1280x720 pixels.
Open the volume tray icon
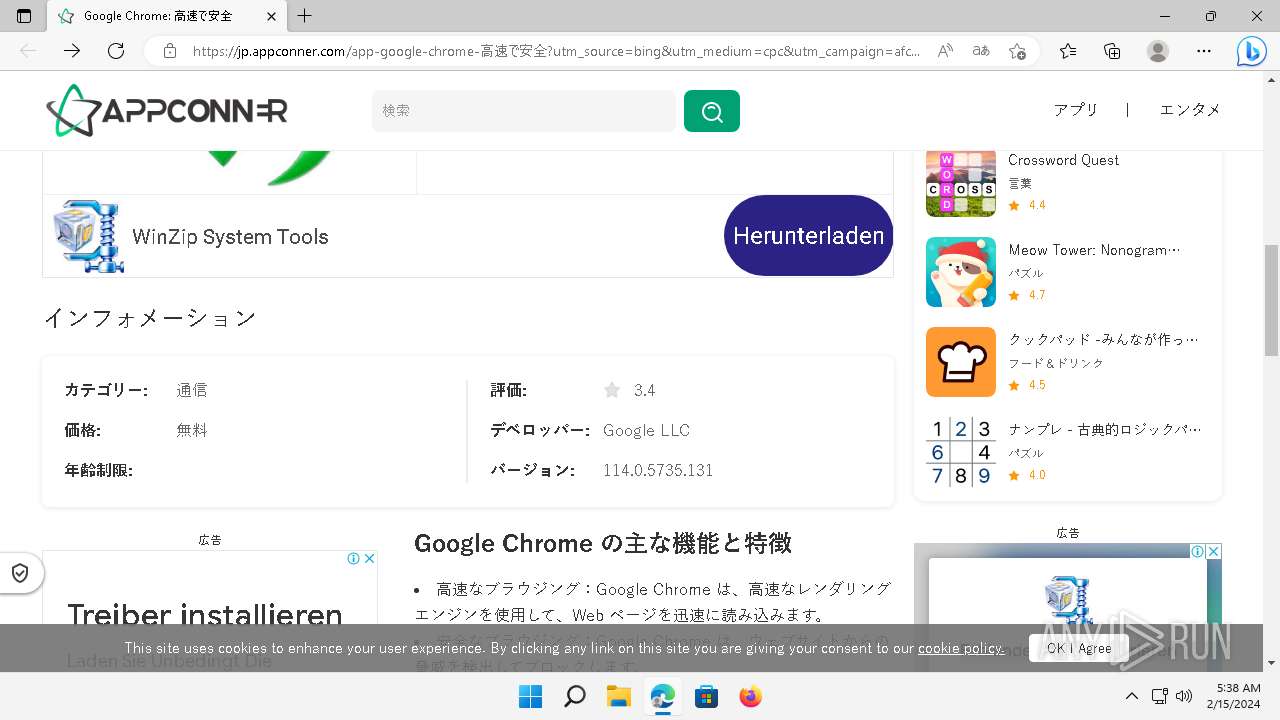pos(1185,696)
